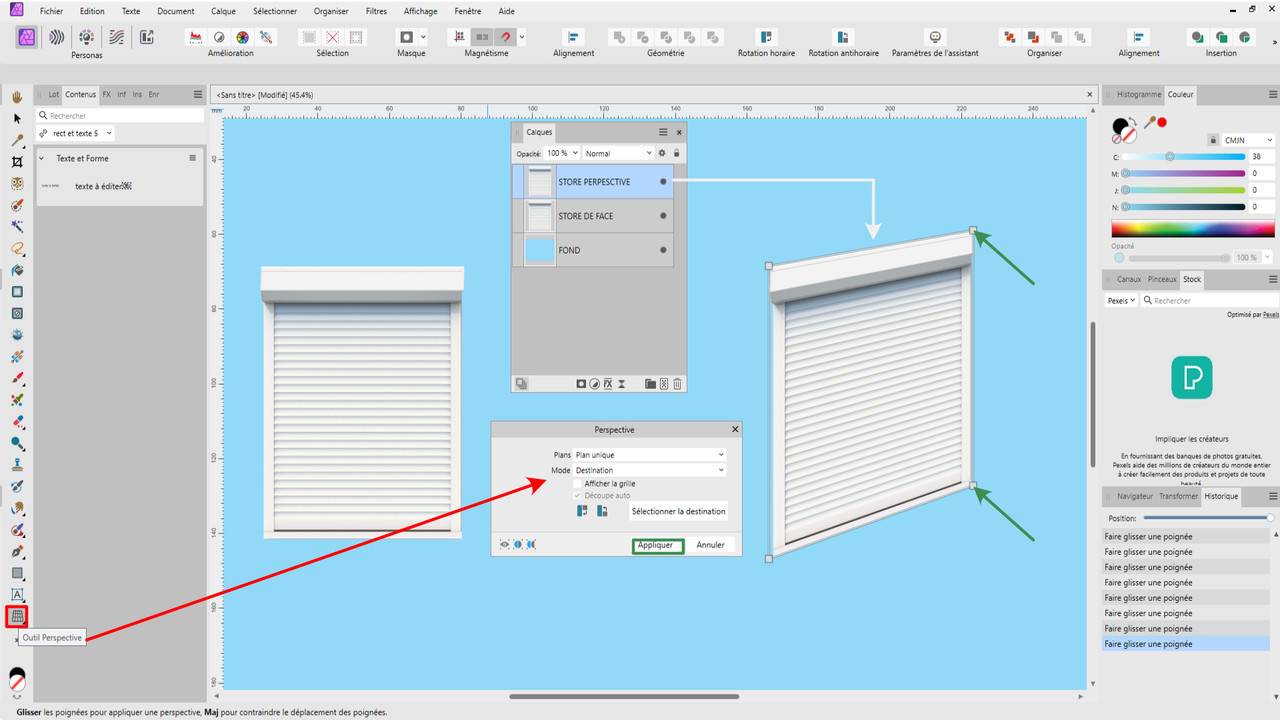Screen dimensions: 1280x720
Task: Open the Plans dropdown in Perspective dialog
Action: (x=650, y=455)
